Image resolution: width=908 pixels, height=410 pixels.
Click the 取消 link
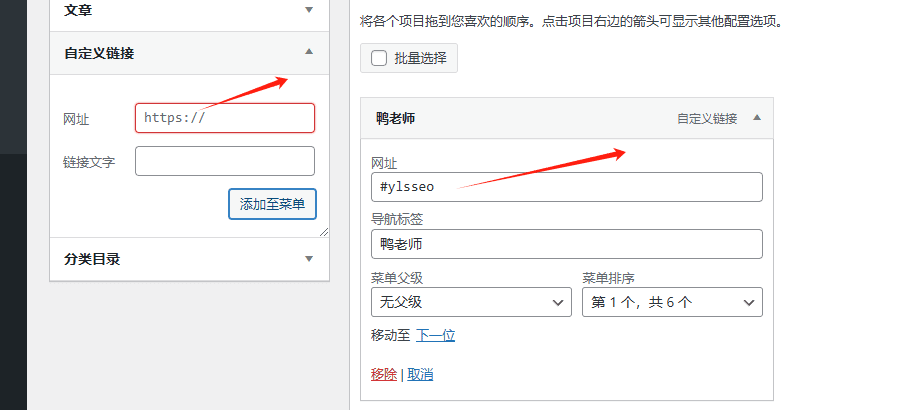click(x=420, y=375)
